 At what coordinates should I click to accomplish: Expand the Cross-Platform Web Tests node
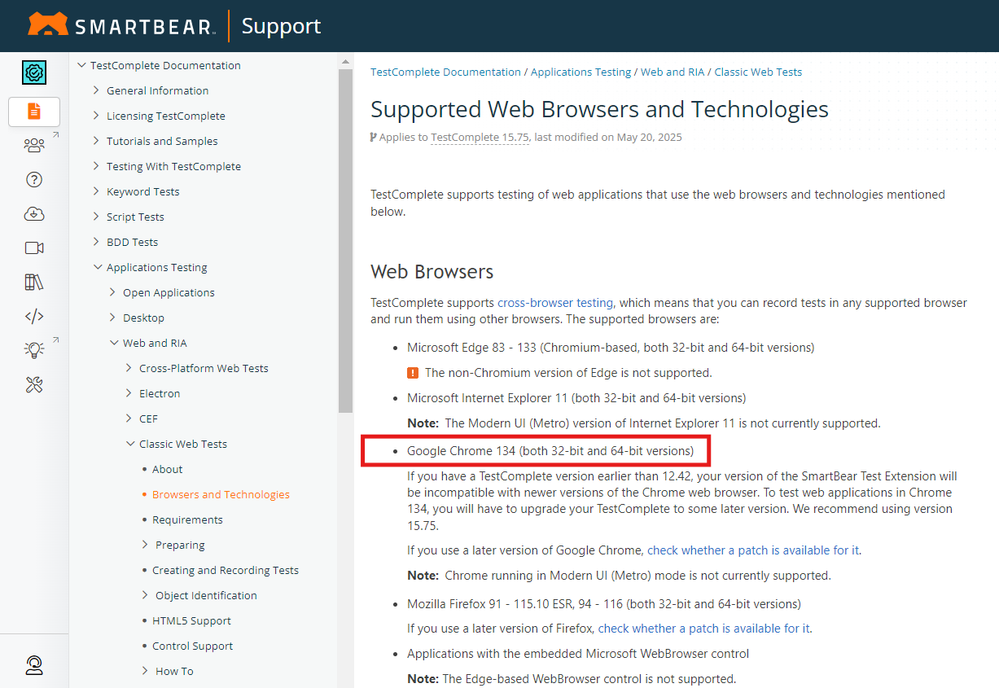click(129, 368)
